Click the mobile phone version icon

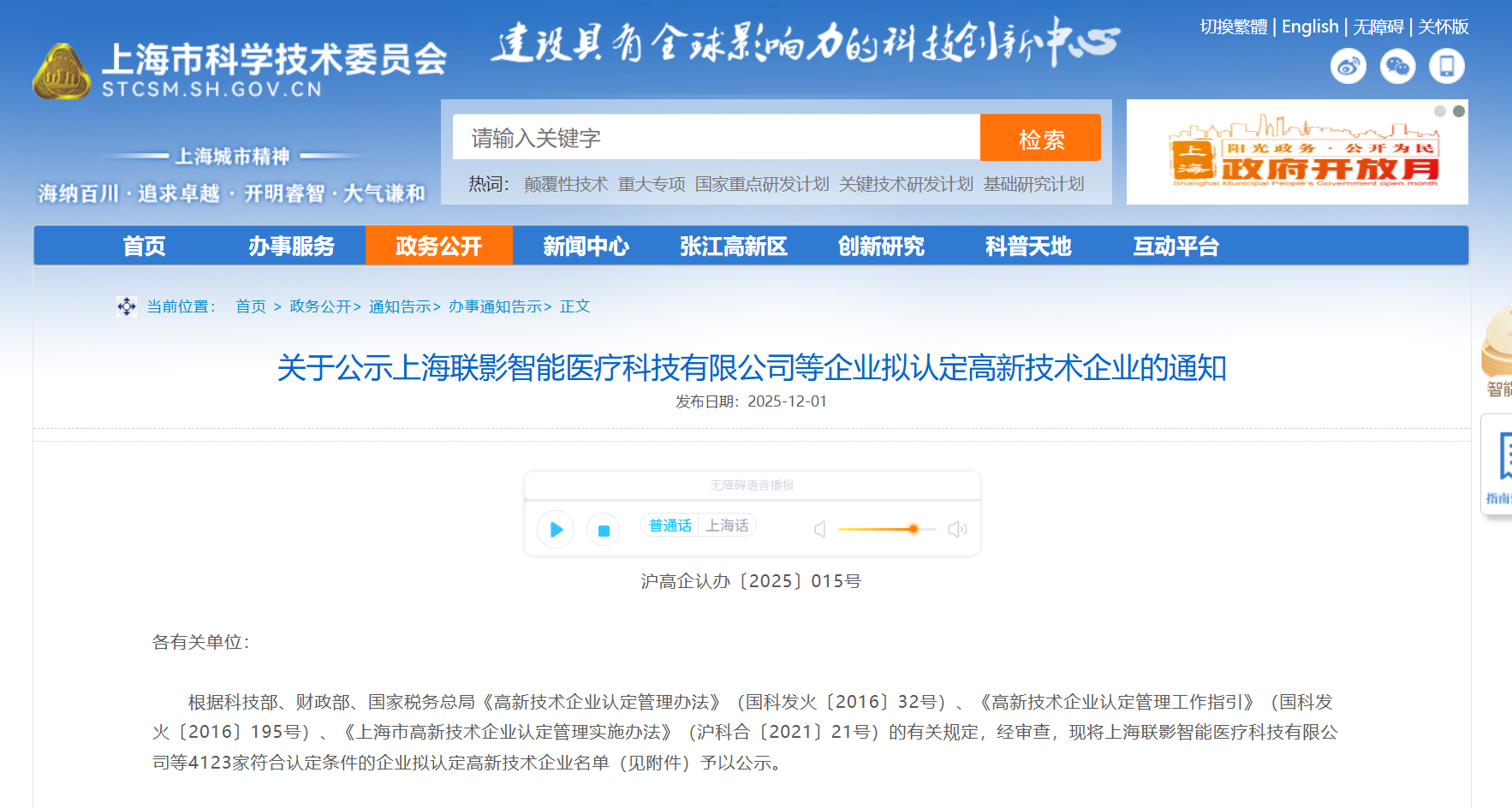click(1446, 66)
